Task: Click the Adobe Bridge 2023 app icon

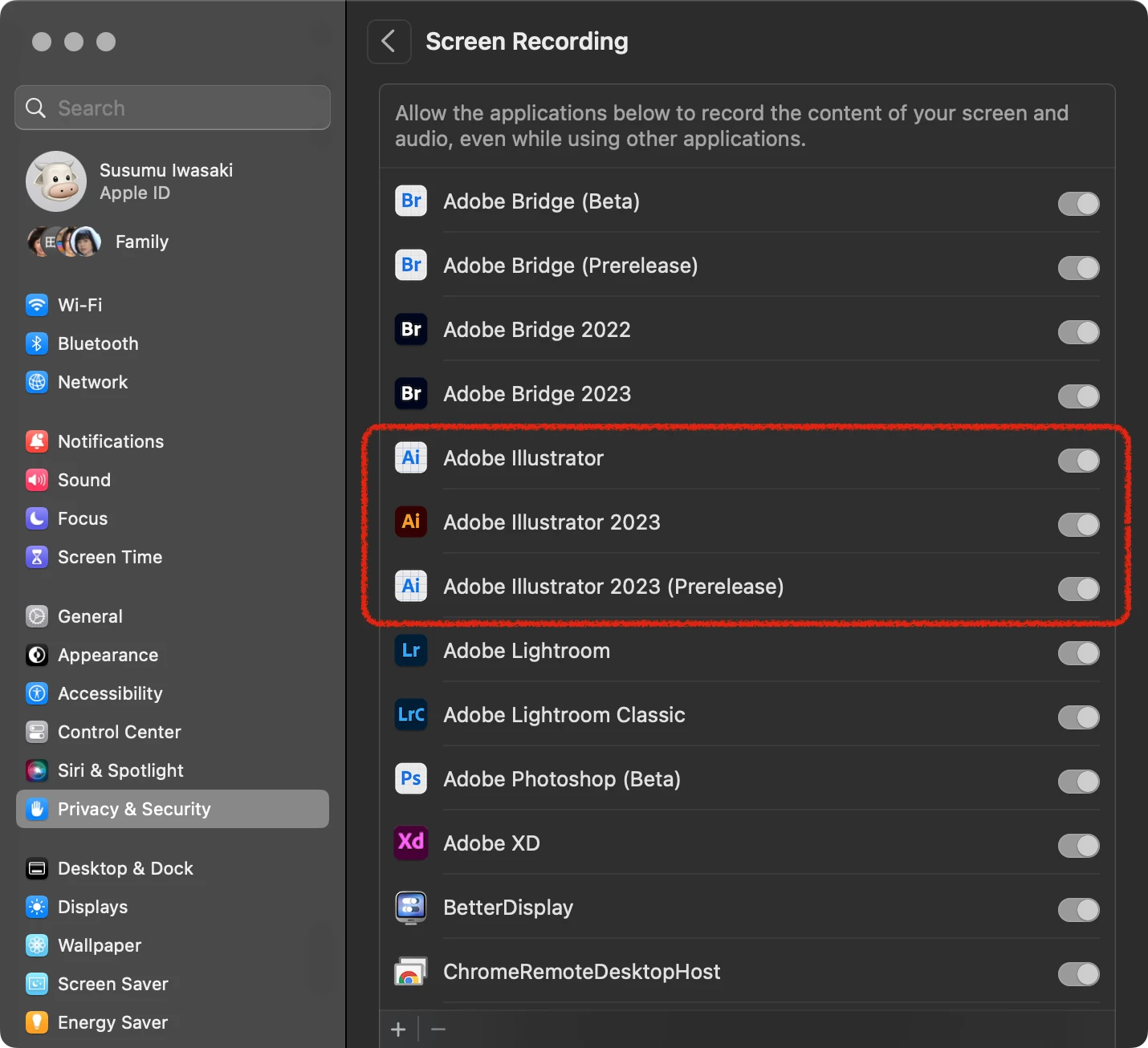Action: pyautogui.click(x=411, y=393)
